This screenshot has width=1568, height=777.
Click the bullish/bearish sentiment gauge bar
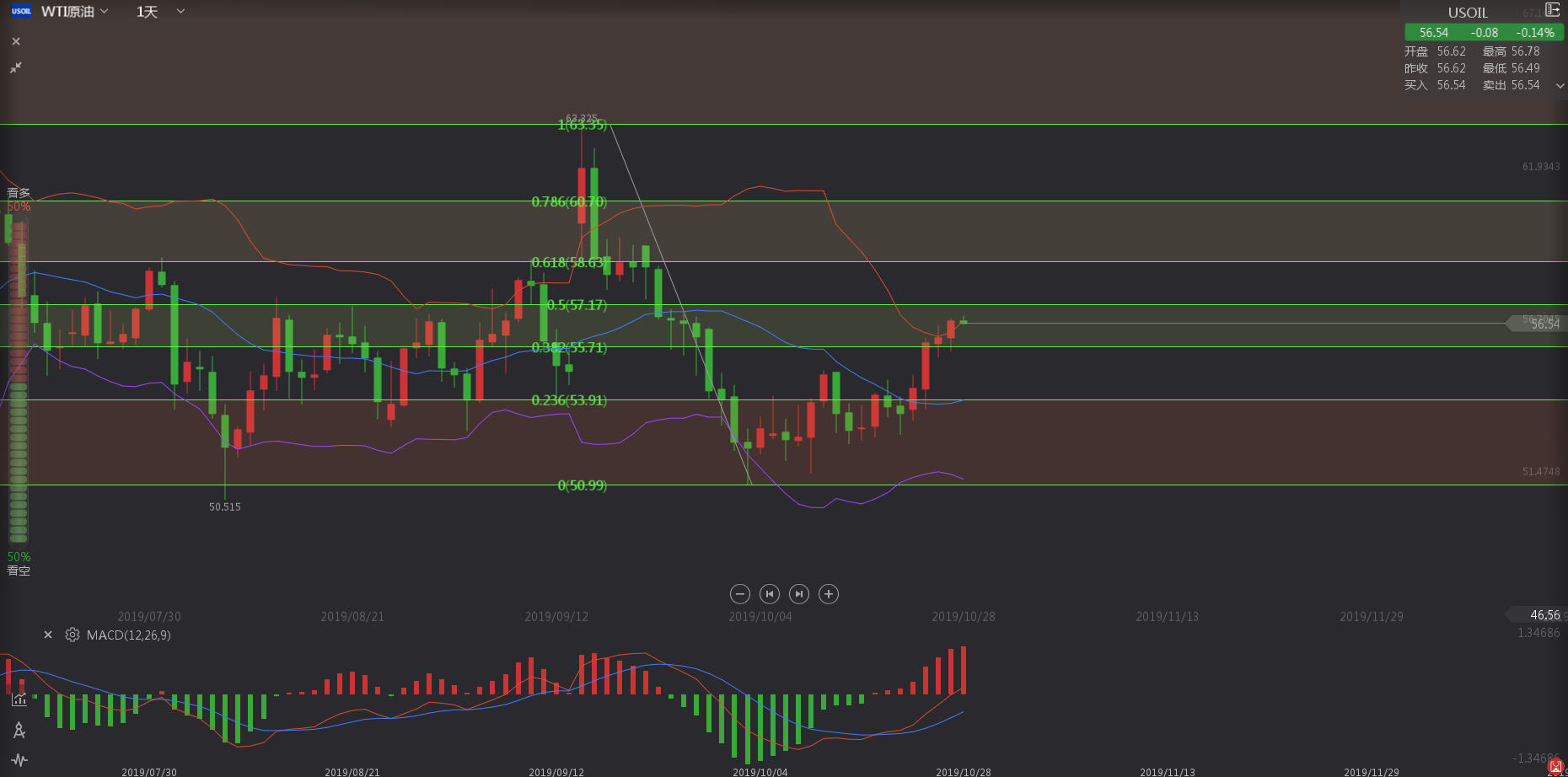click(18, 379)
